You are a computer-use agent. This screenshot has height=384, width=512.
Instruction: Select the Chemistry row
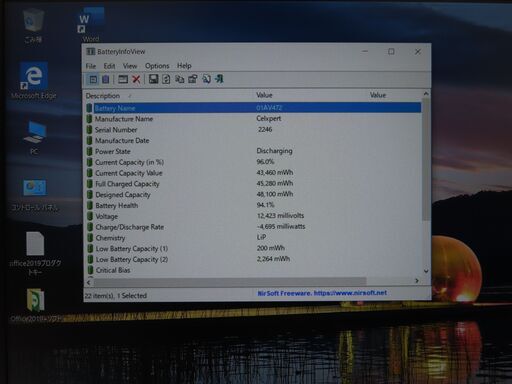click(253, 238)
